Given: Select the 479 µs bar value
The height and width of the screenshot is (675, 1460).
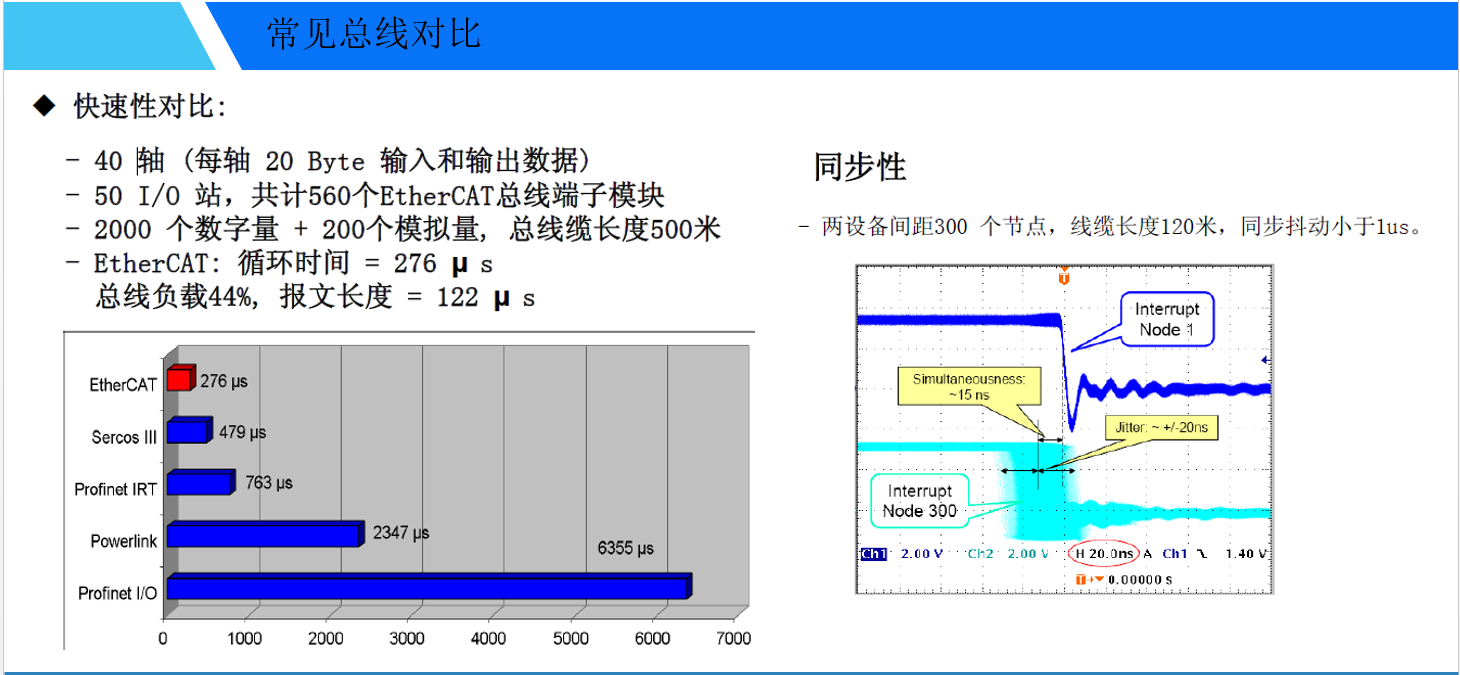Looking at the screenshot, I should pyautogui.click(x=242, y=433).
